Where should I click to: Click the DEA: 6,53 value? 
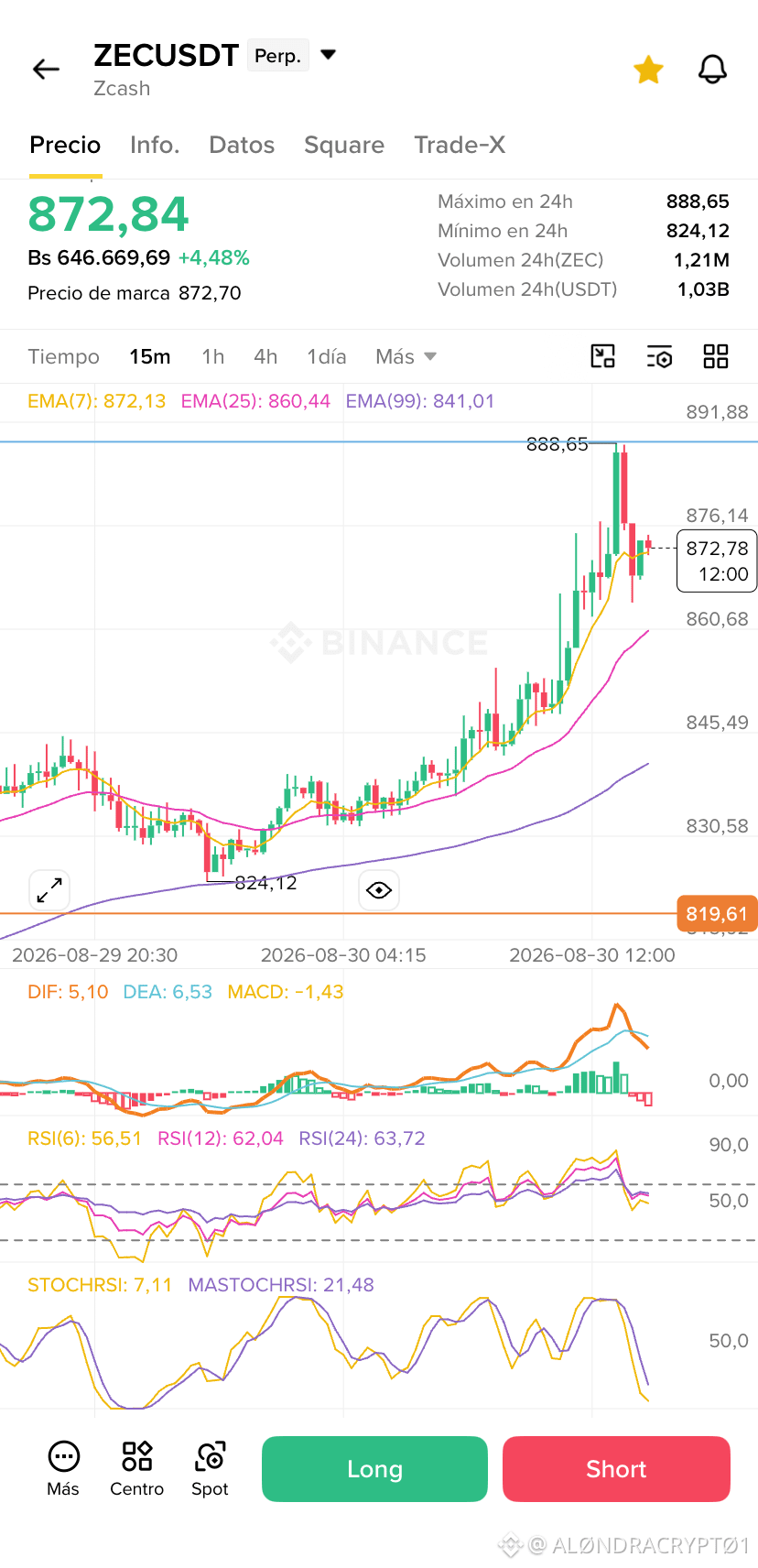point(168,992)
